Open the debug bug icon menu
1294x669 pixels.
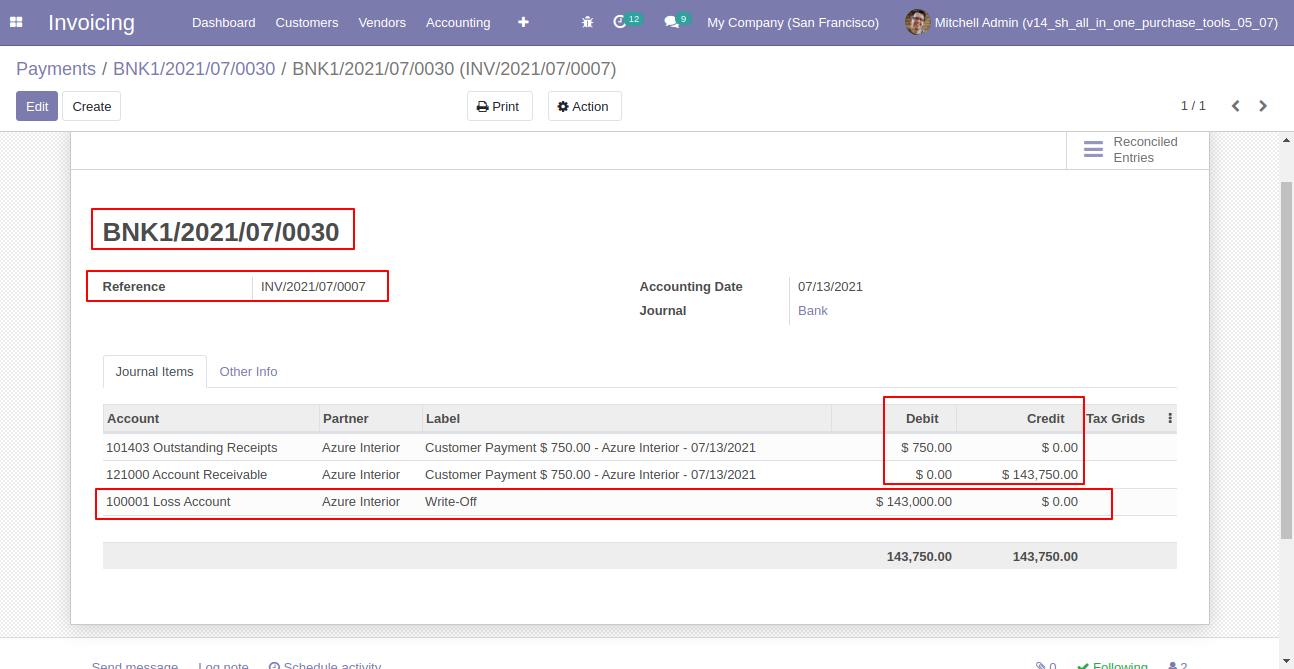pyautogui.click(x=588, y=22)
